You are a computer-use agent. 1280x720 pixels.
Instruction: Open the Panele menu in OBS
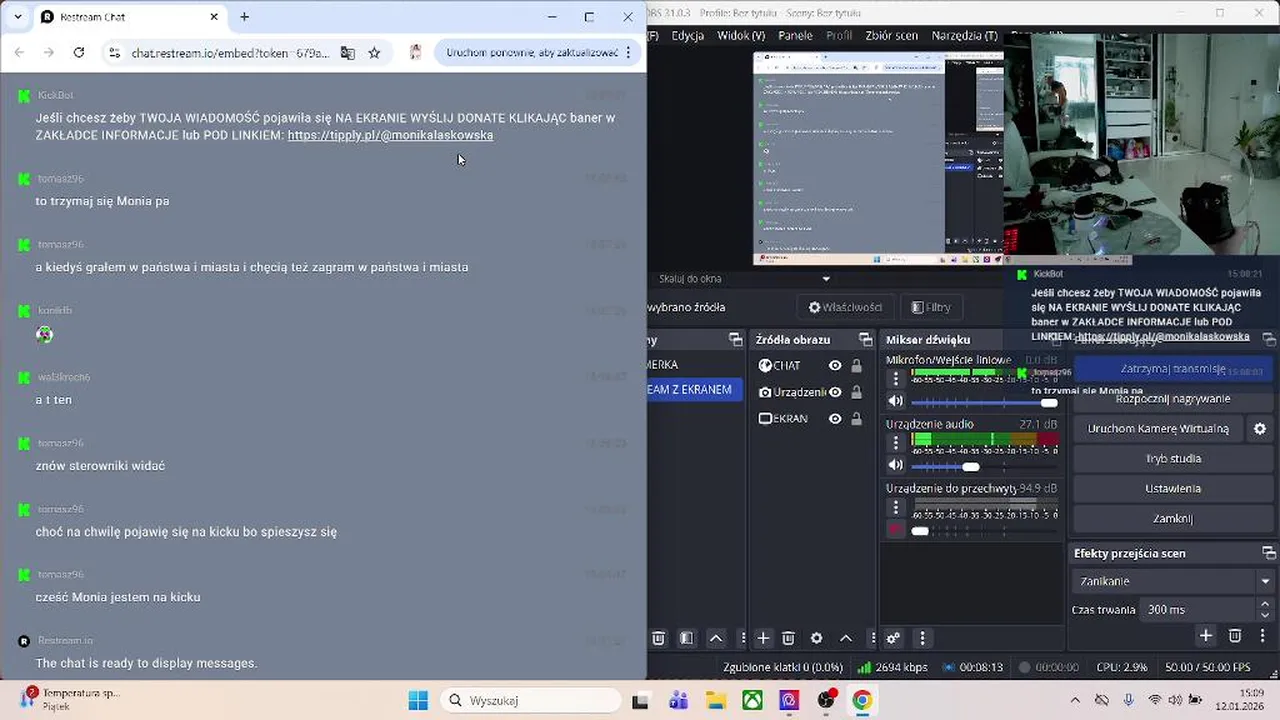point(796,35)
